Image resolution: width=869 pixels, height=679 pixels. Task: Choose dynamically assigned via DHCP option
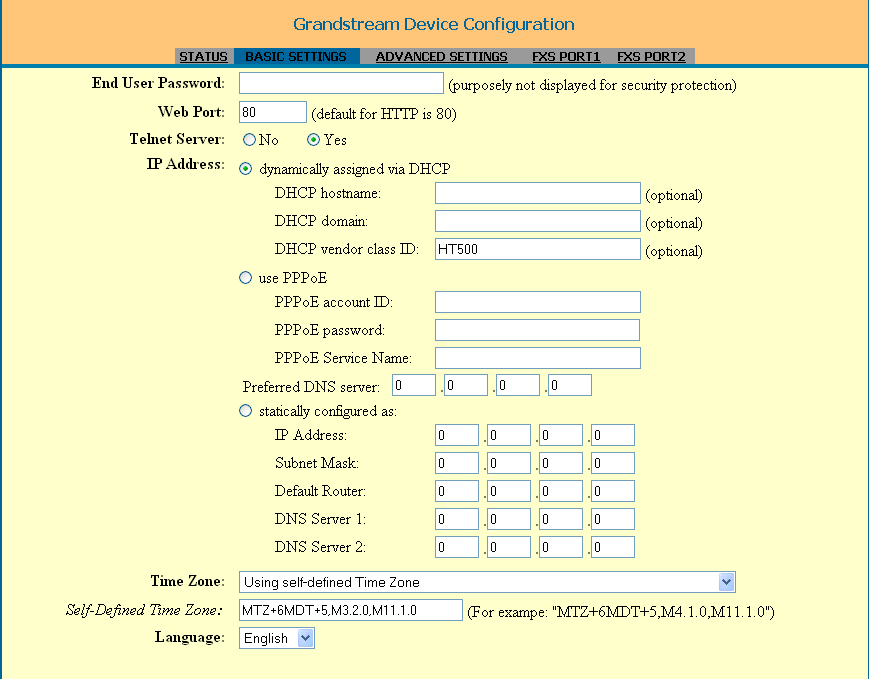[246, 169]
